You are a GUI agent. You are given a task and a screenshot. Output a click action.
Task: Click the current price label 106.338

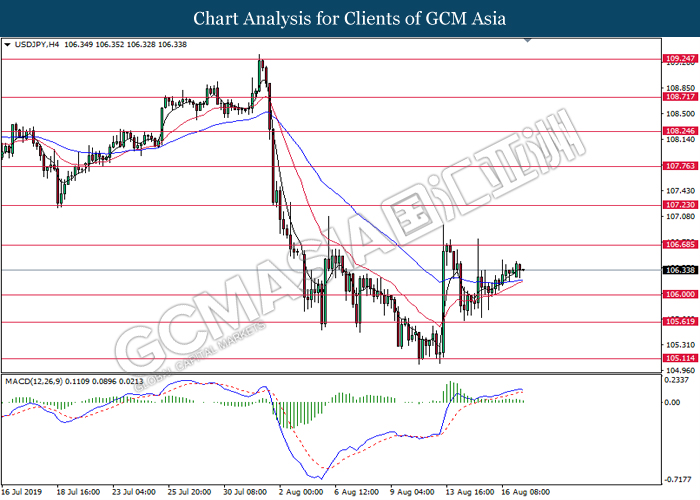[x=680, y=270]
